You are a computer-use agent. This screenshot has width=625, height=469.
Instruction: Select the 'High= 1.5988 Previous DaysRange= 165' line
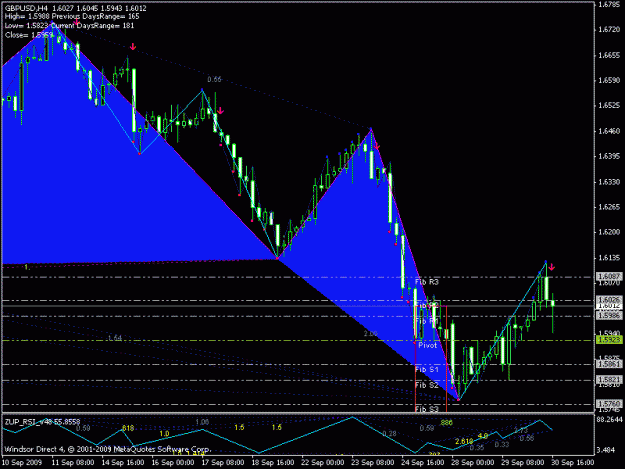[72, 17]
